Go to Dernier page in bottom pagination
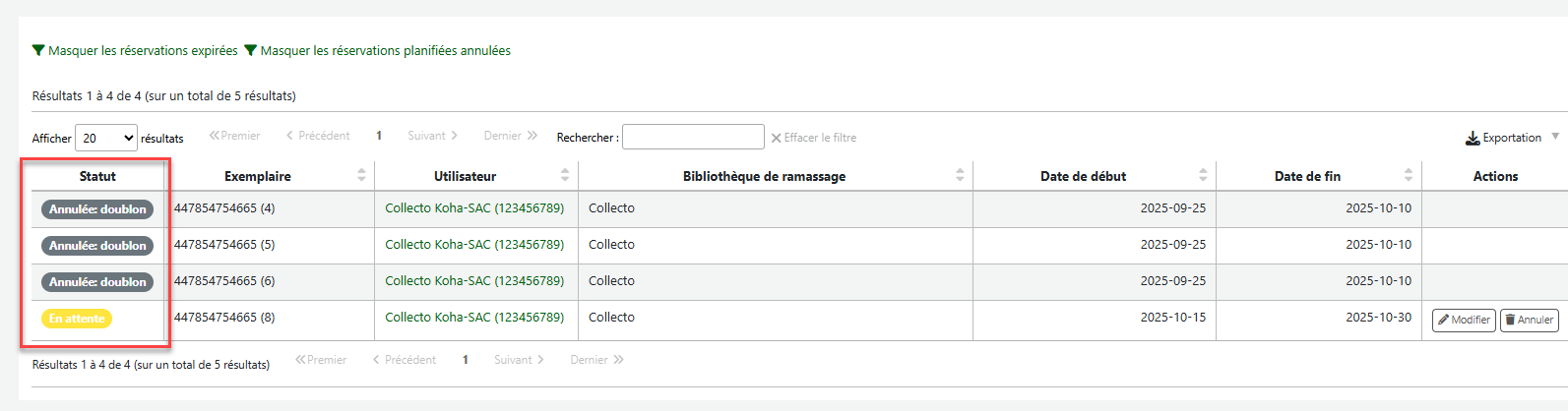Image resolution: width=1568 pixels, height=411 pixels. coord(596,360)
